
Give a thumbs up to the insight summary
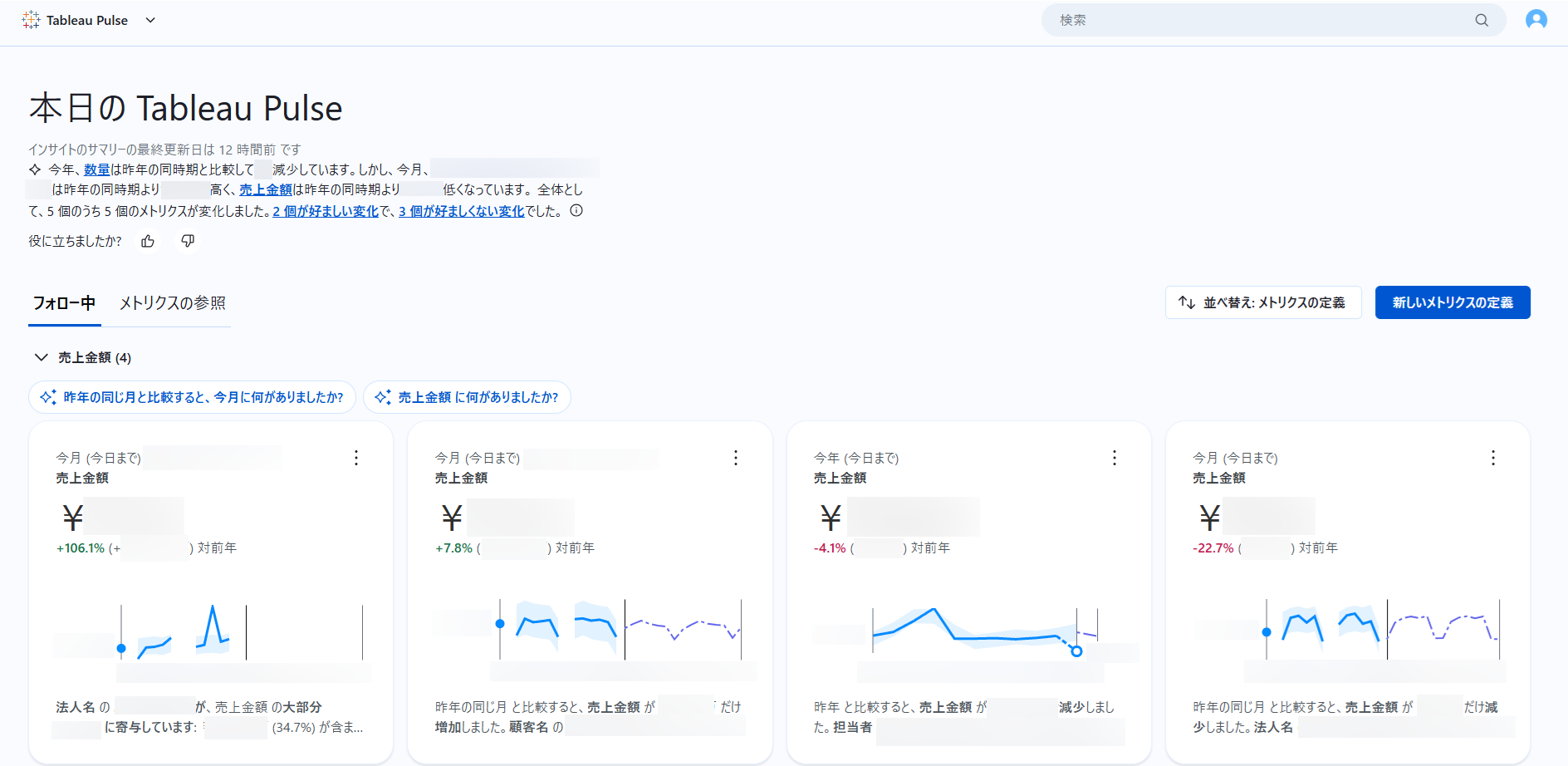(x=147, y=240)
